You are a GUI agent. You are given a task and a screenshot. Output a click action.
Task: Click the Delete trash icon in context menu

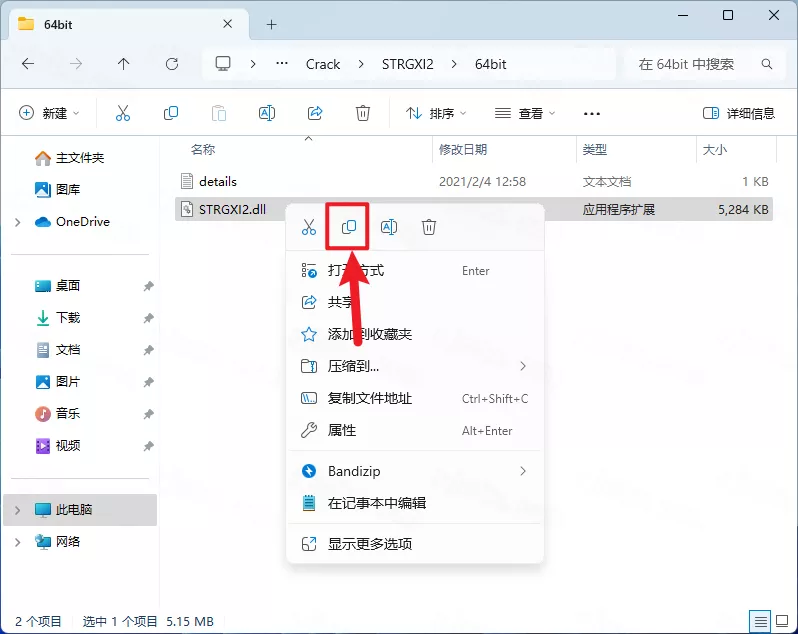[x=429, y=227]
